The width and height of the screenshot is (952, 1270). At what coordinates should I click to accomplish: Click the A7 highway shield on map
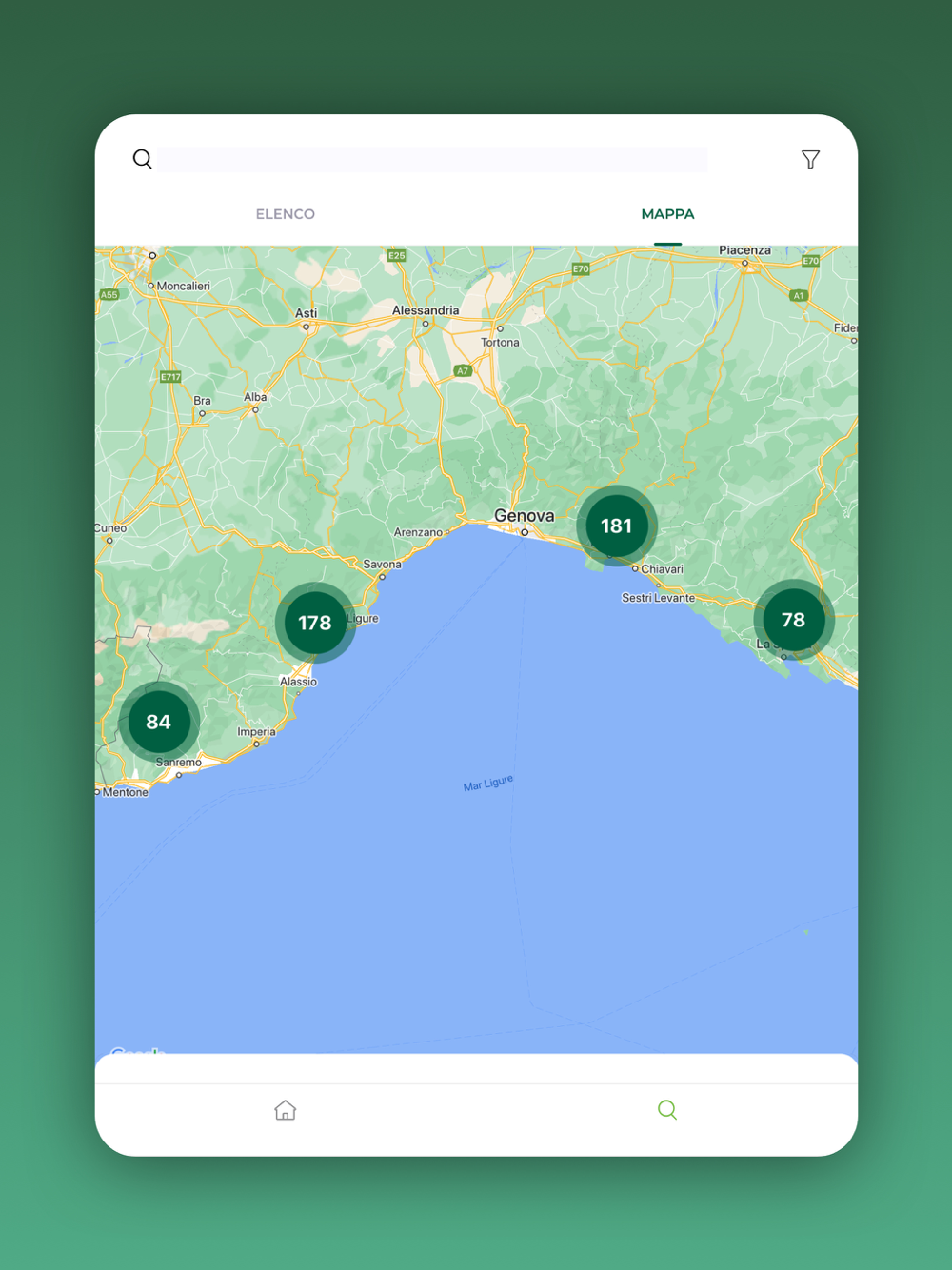tap(463, 371)
